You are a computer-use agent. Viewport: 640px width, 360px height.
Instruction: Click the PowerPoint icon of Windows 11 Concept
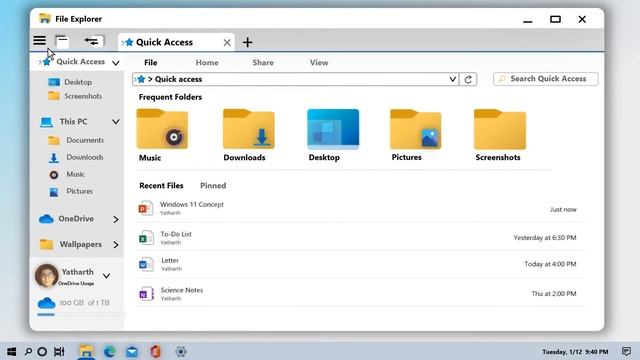coord(146,209)
